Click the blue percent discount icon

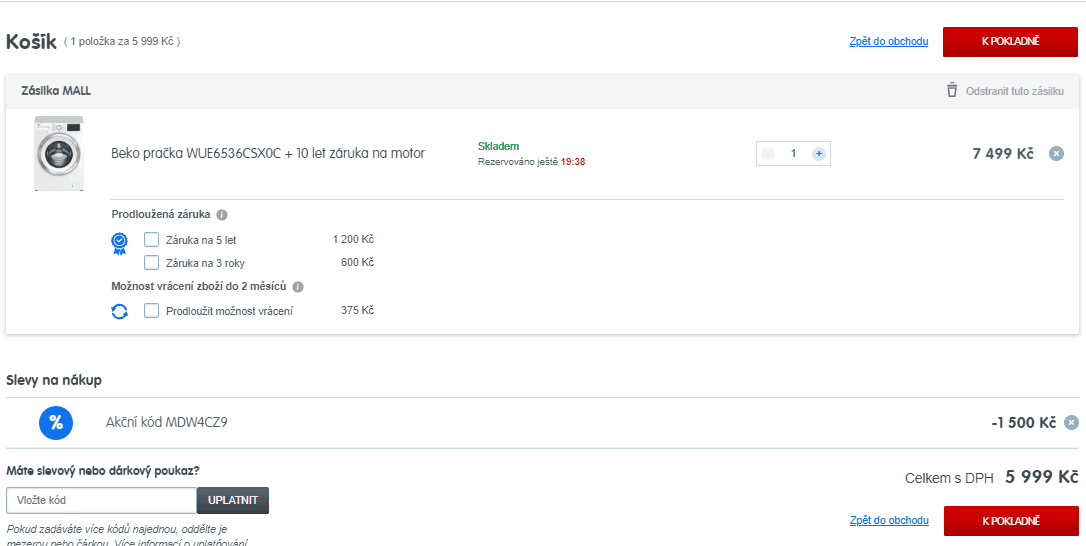(x=56, y=423)
